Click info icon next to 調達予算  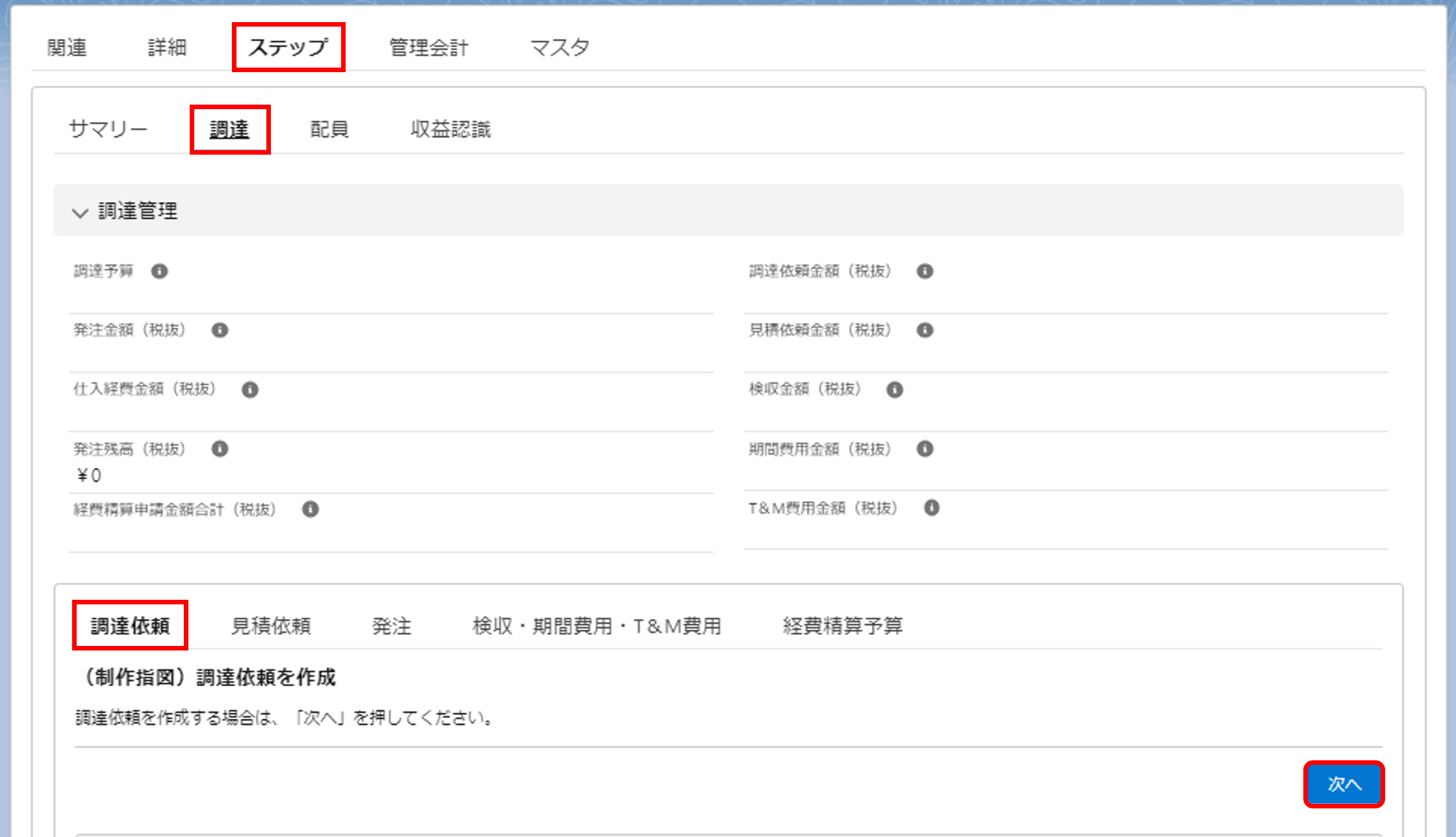[159, 271]
